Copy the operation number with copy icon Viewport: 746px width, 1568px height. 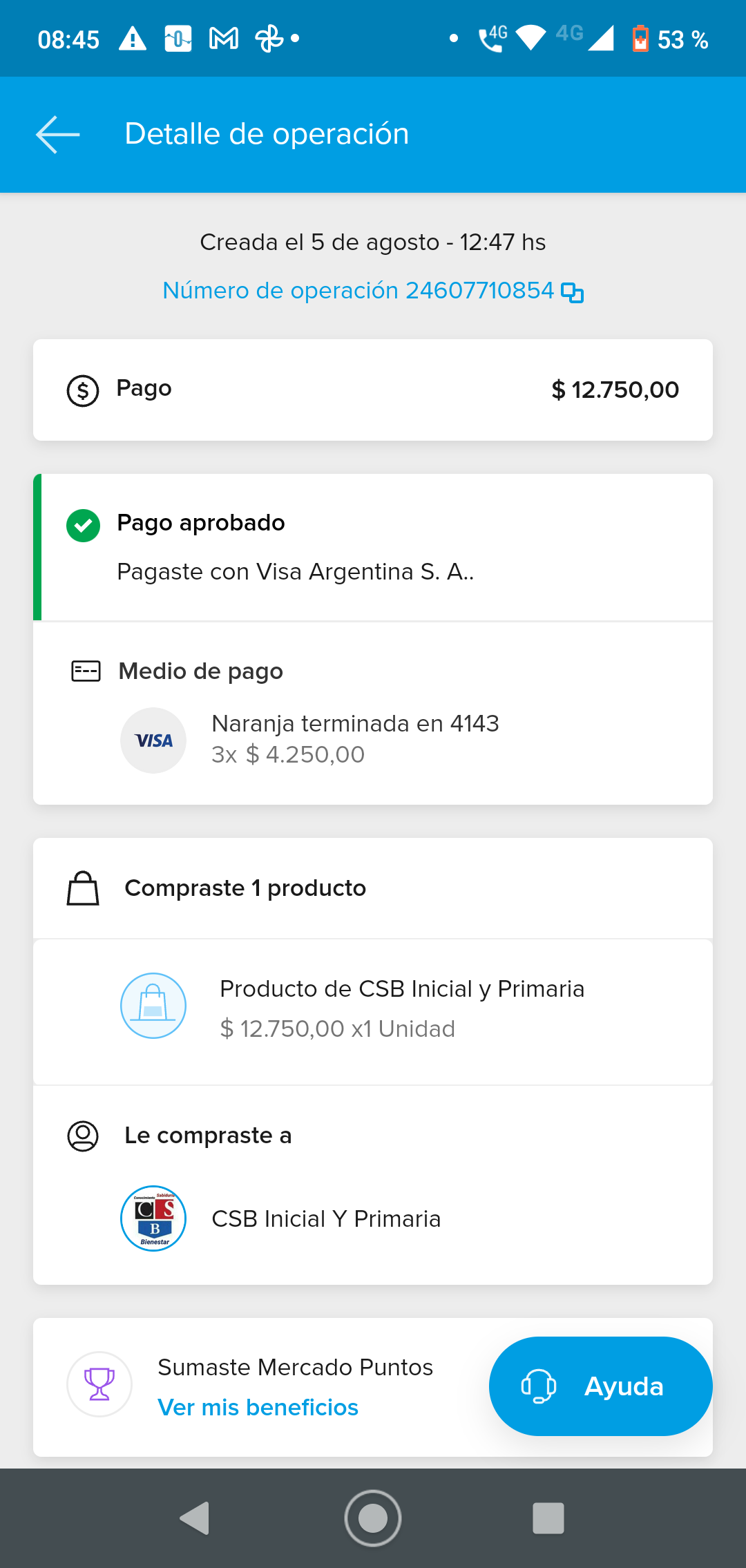pos(572,292)
